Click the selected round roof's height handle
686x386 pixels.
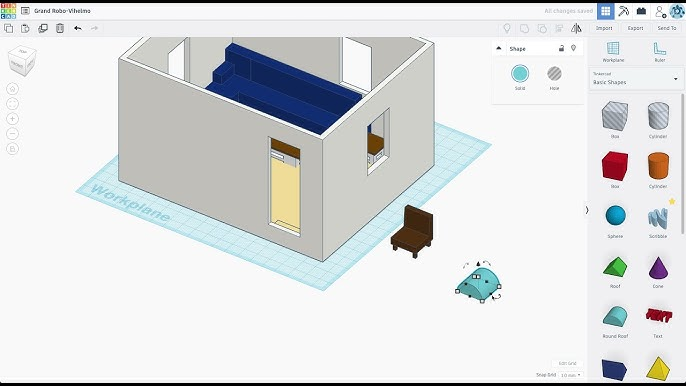tap(478, 263)
